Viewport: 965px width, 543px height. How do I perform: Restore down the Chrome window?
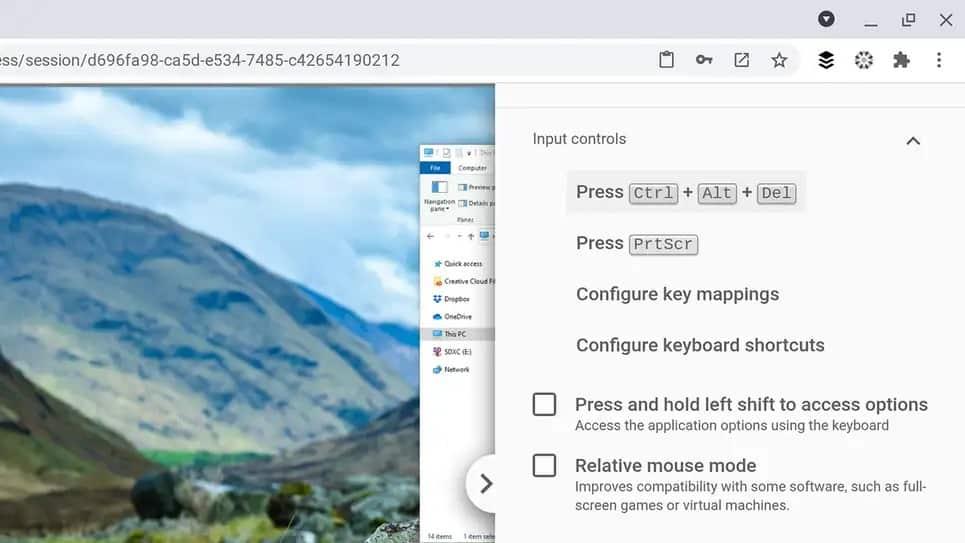point(908,20)
